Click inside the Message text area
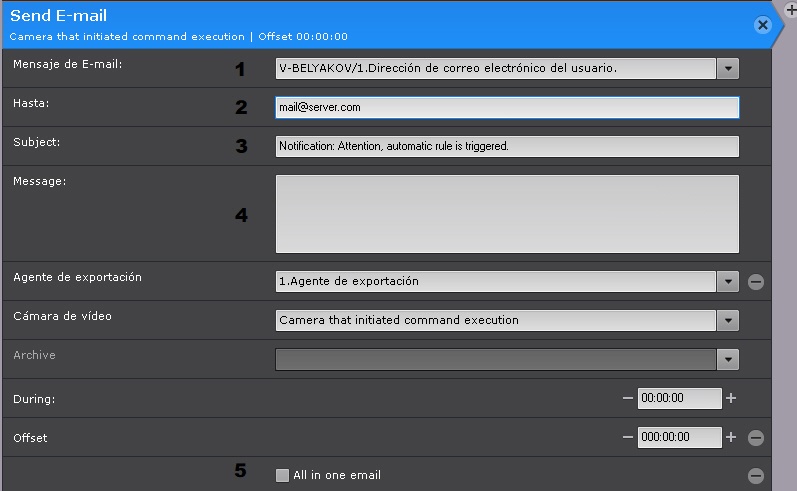 coord(507,213)
